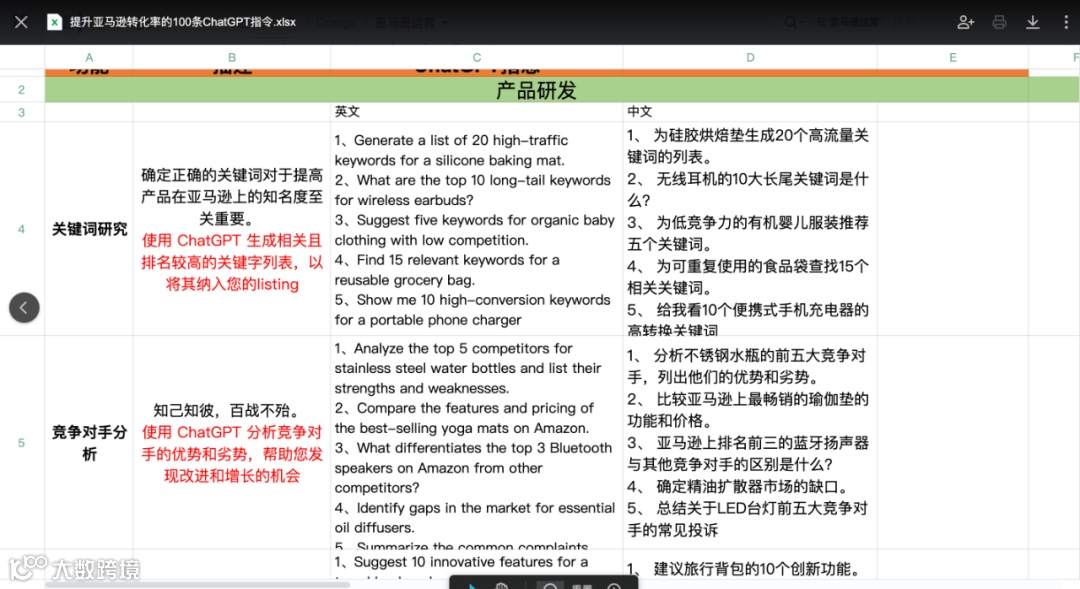Click the green xlsx file icon
Viewport: 1080px width, 589px height.
(x=54, y=22)
